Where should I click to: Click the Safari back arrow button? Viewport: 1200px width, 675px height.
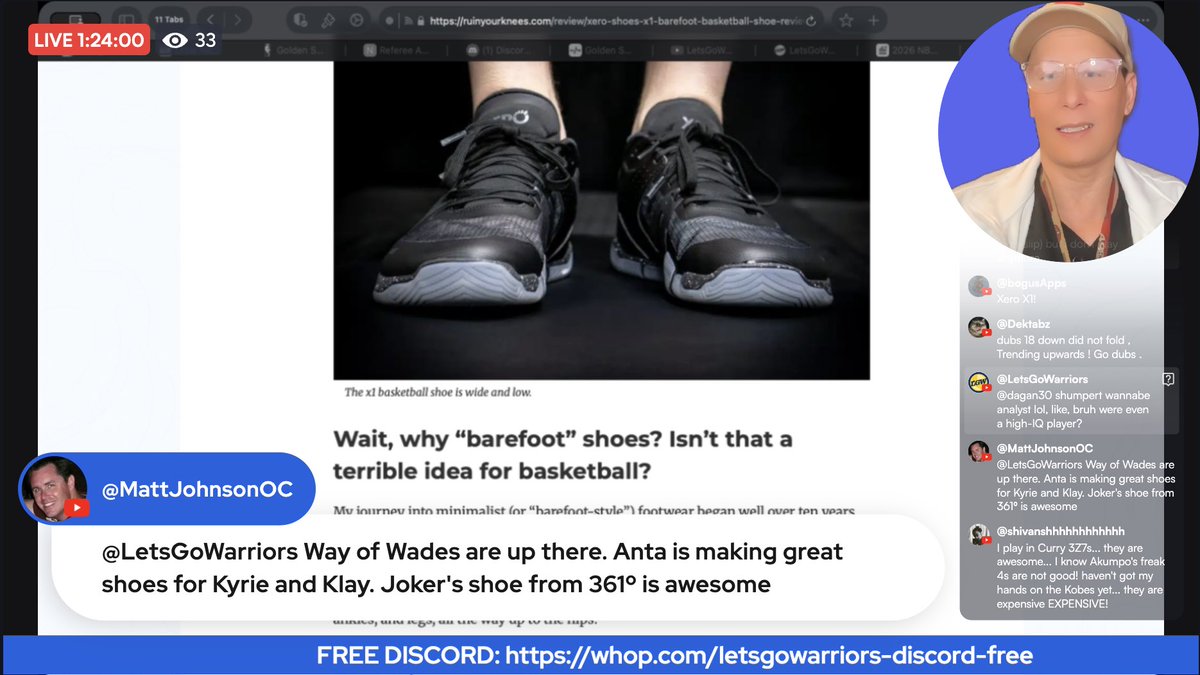pyautogui.click(x=211, y=20)
